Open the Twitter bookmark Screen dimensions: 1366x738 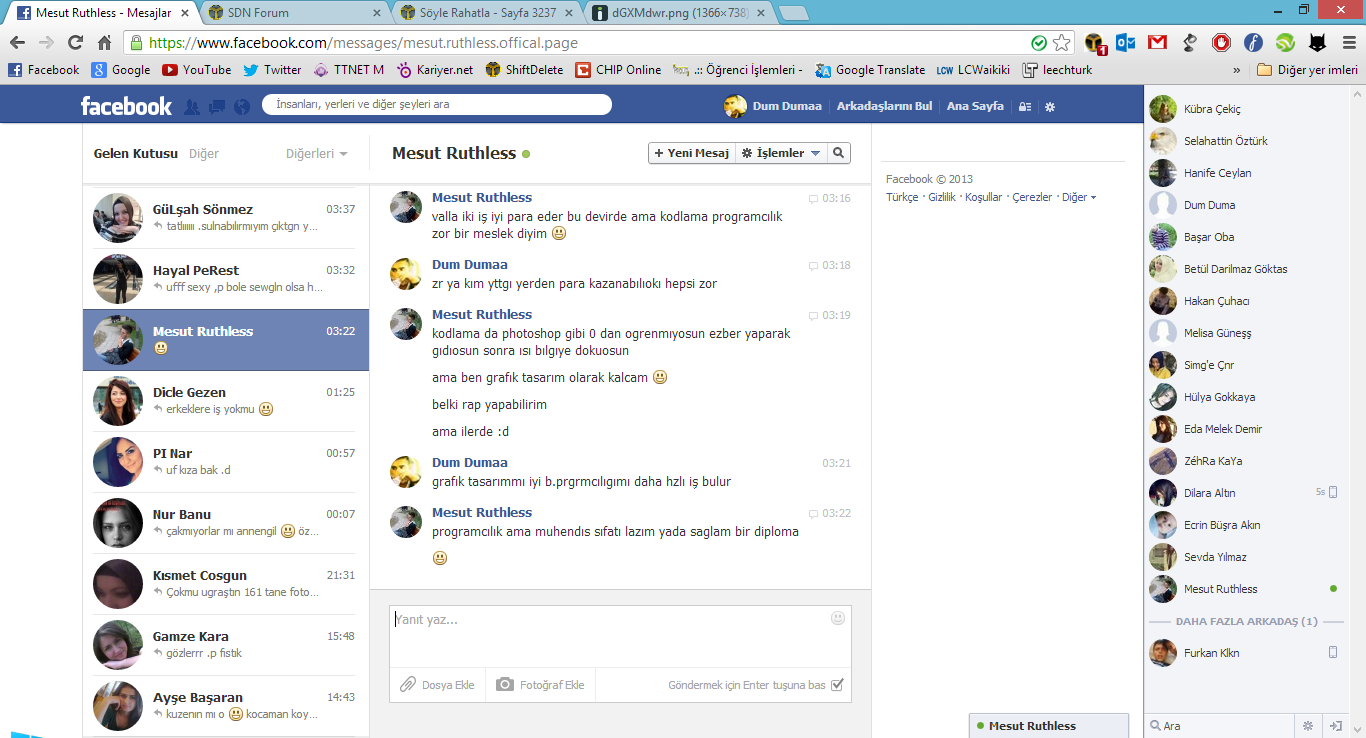pos(272,70)
